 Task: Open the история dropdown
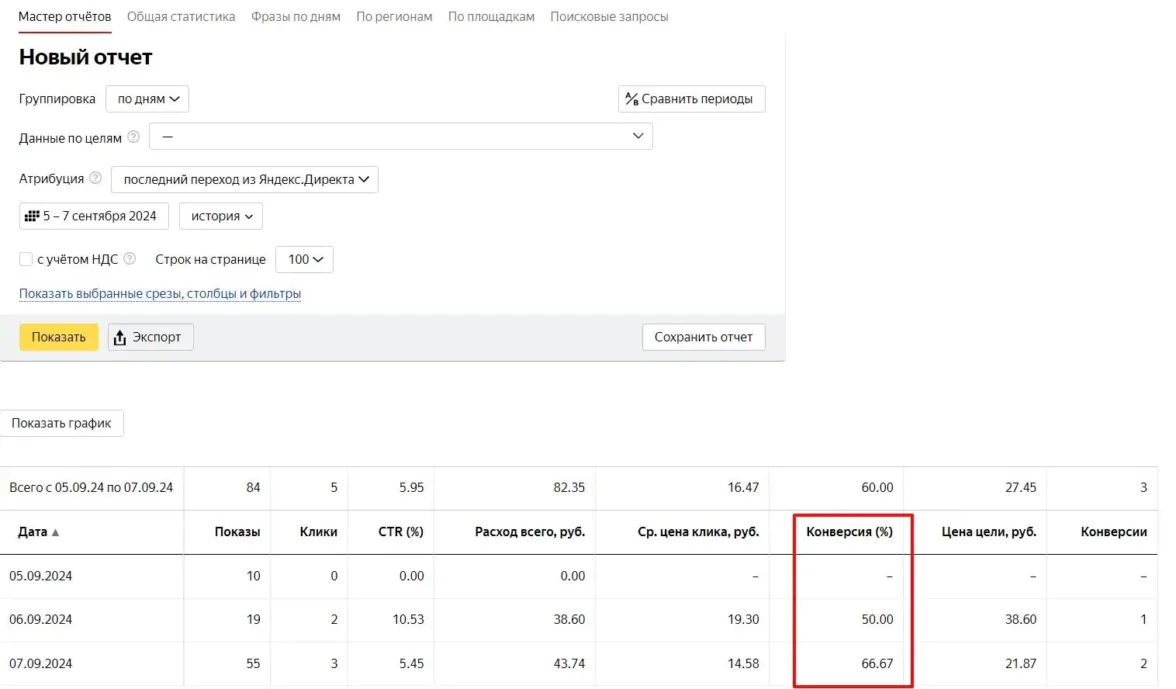coord(220,216)
